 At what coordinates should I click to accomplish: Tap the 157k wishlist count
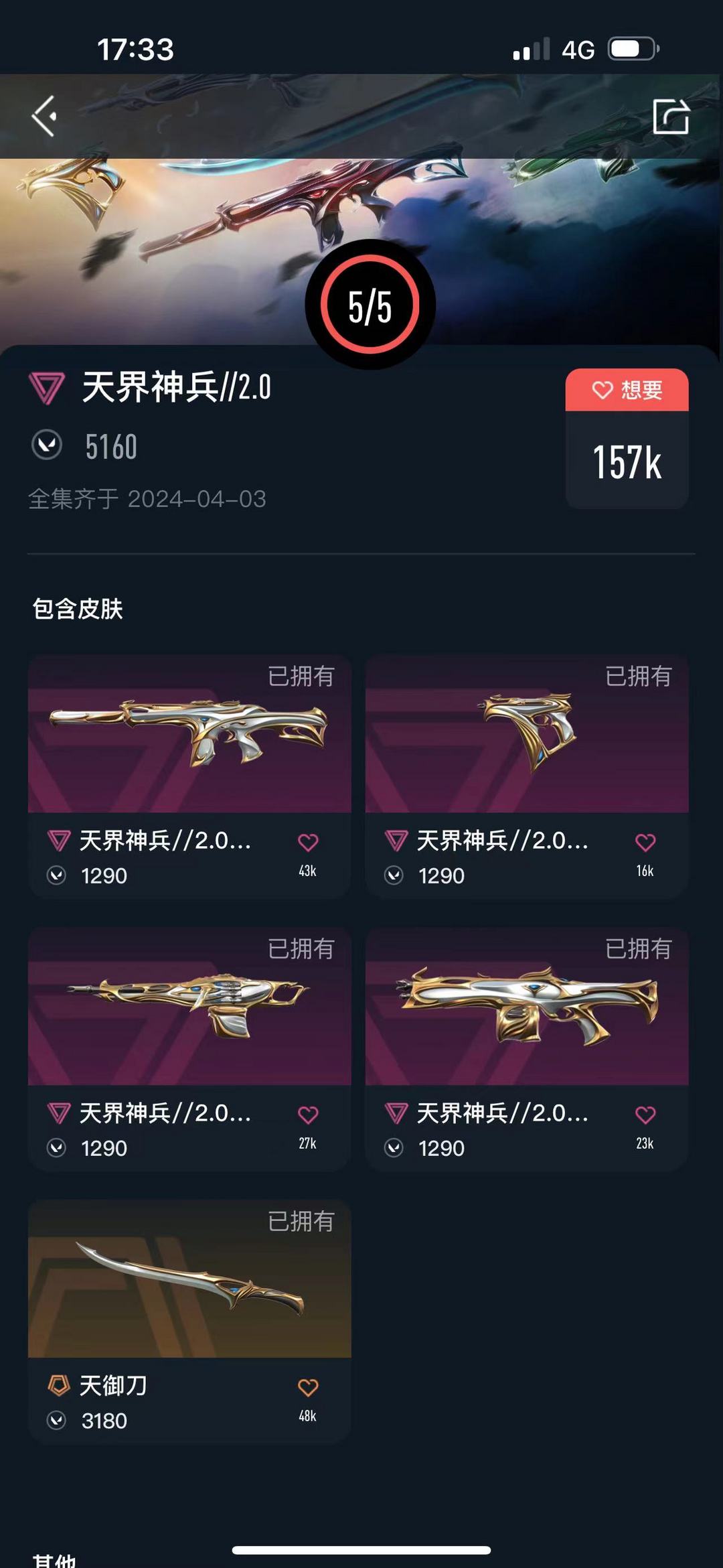pos(627,462)
